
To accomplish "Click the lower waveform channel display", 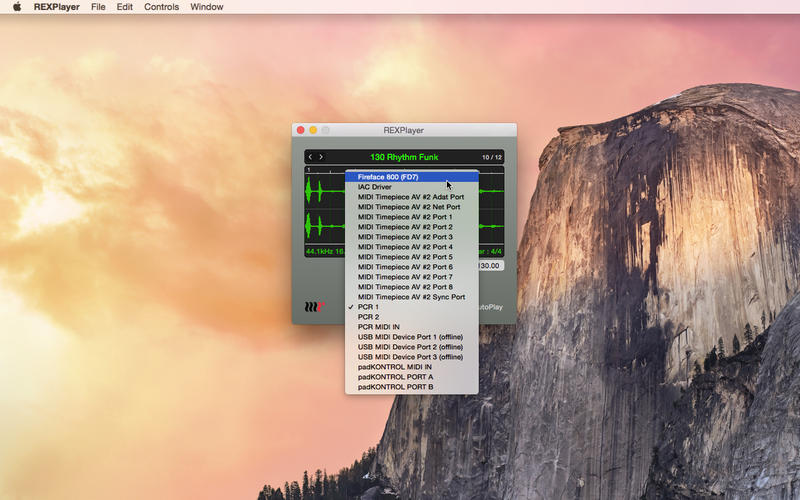I will (x=326, y=226).
